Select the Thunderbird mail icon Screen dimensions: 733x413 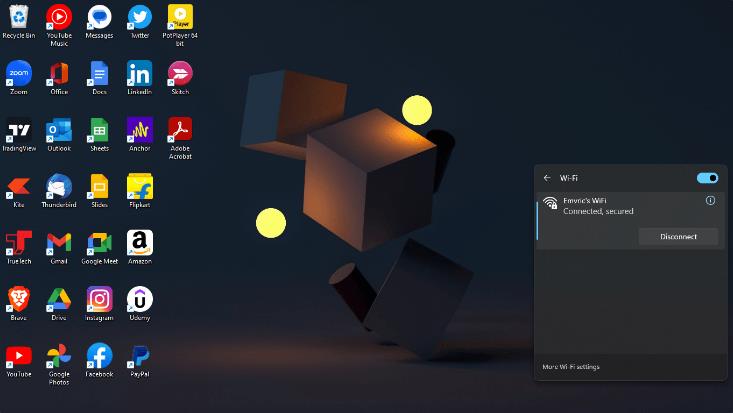(x=59, y=190)
